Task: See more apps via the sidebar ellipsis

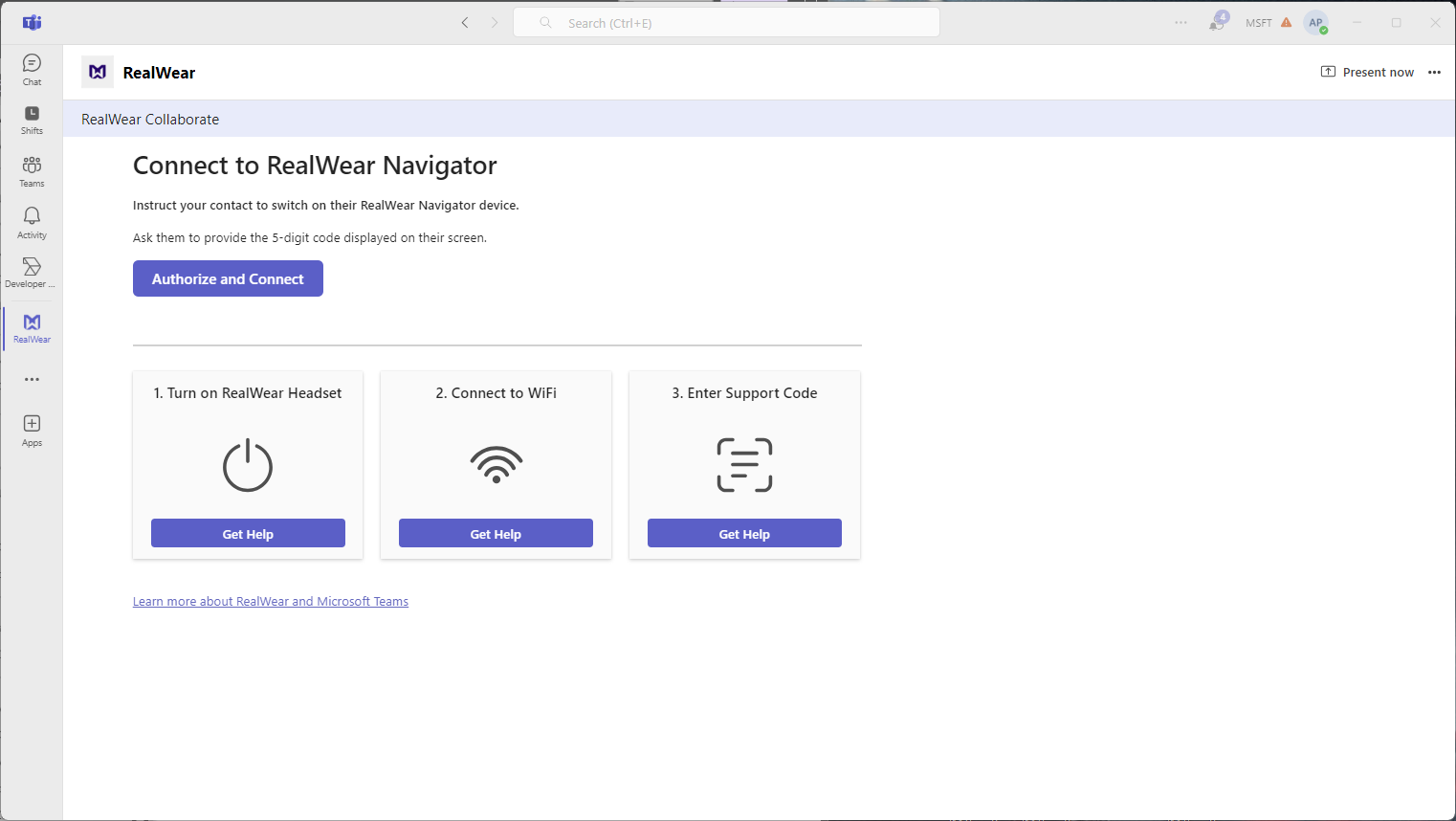Action: tap(31, 379)
